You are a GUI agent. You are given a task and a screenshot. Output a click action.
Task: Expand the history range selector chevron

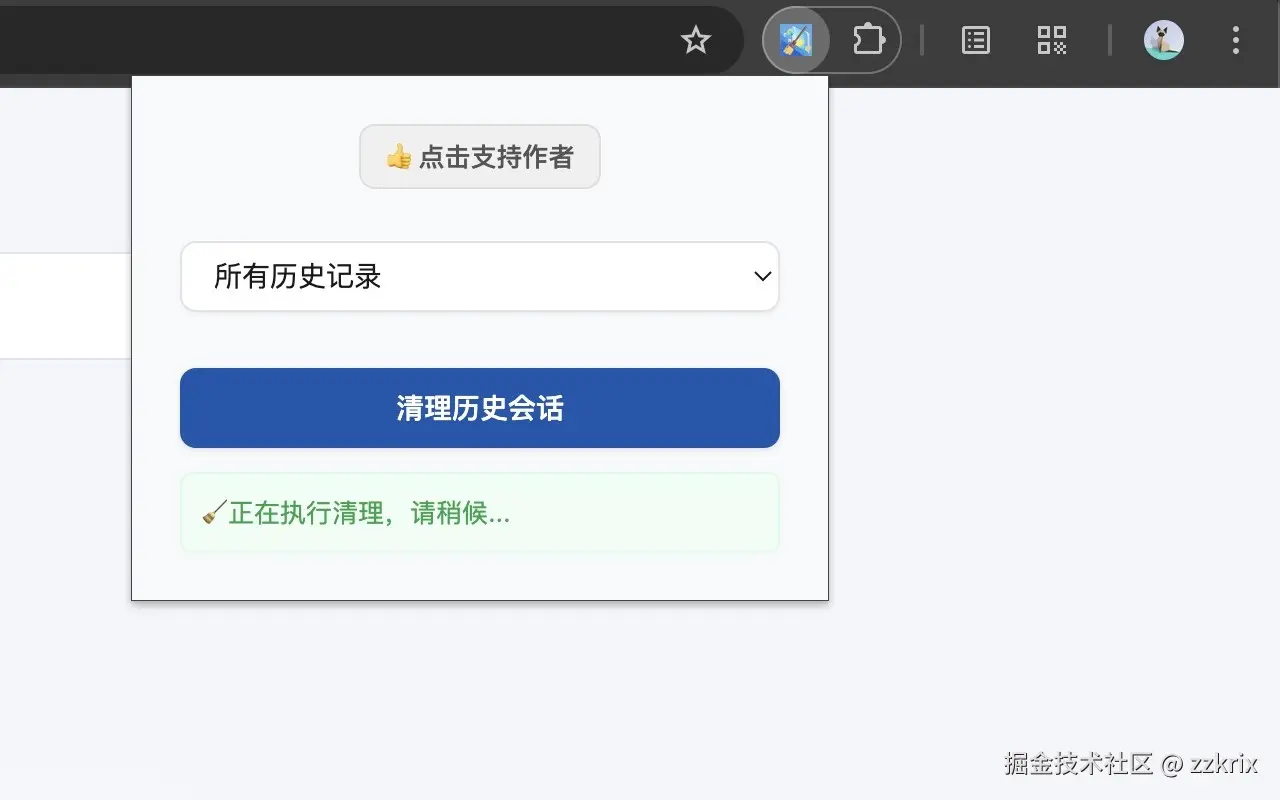tap(761, 277)
